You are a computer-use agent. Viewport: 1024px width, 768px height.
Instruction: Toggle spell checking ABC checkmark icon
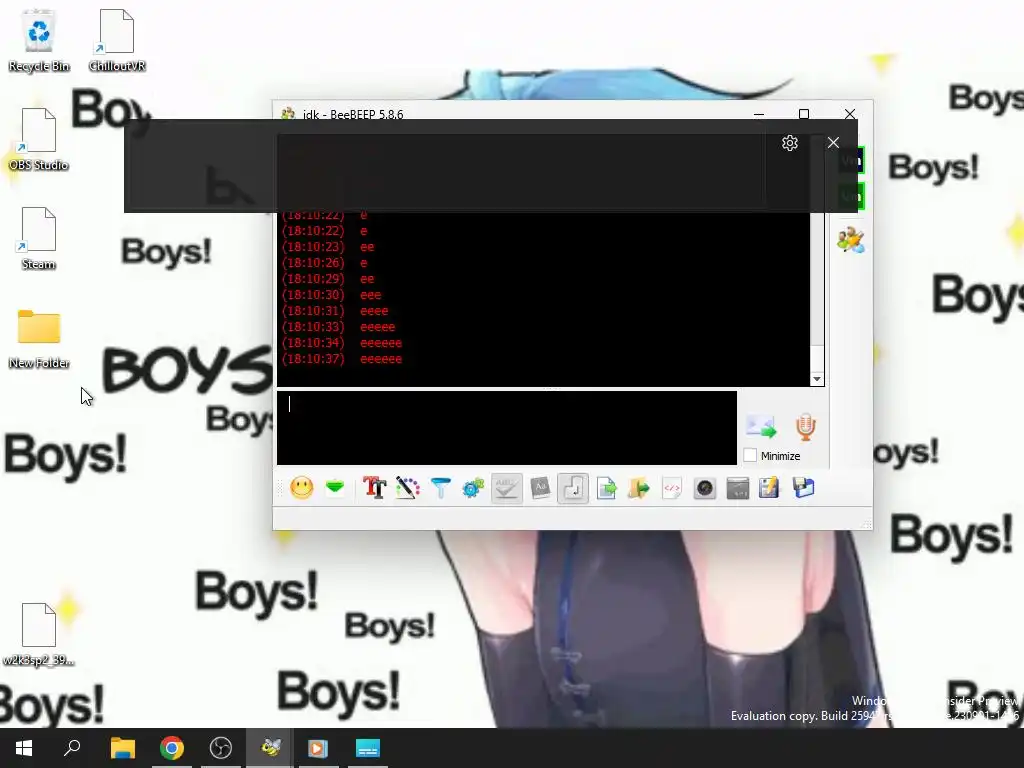tap(507, 488)
